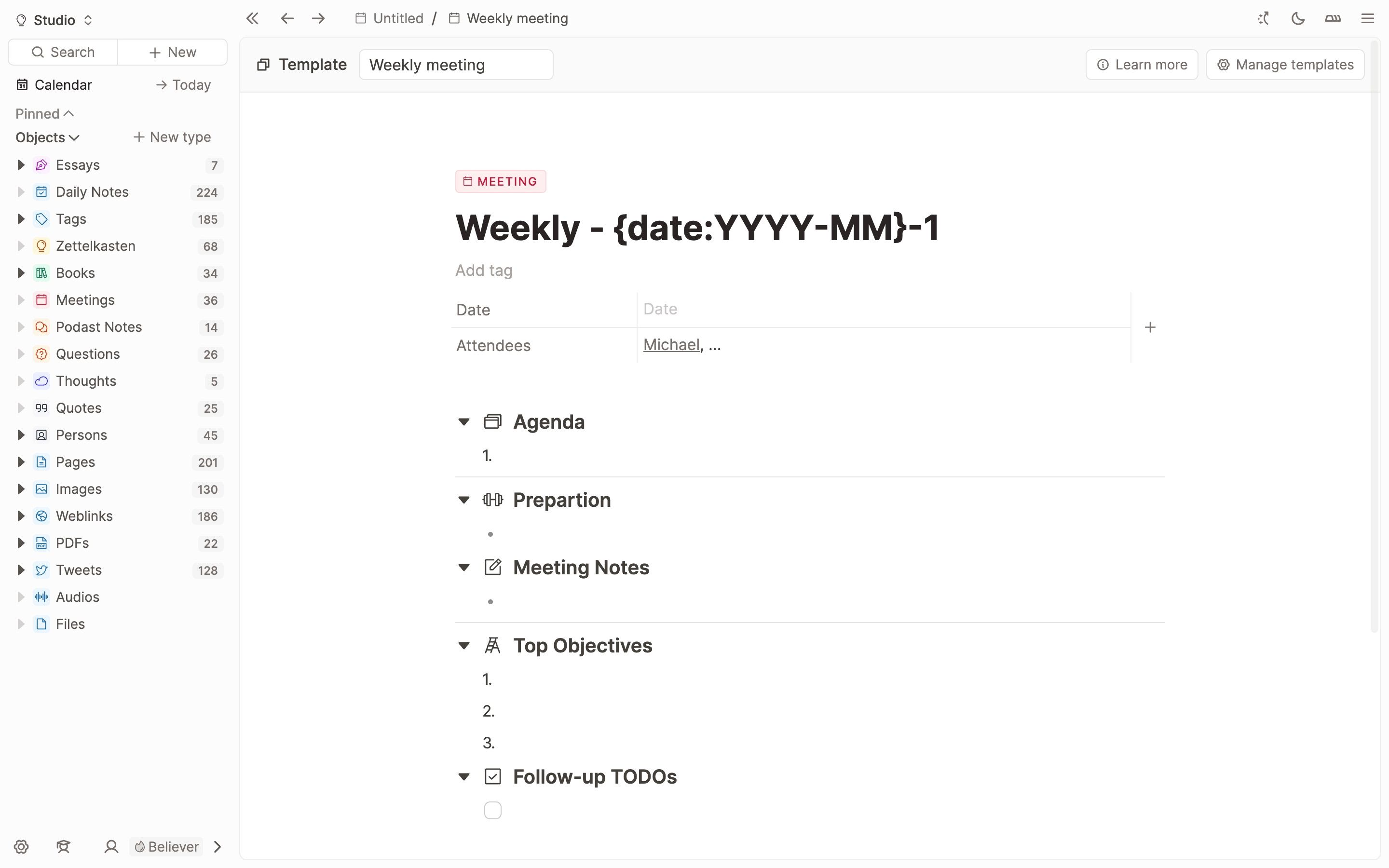Expand the Meetings tree item
This screenshot has height=868, width=1389.
pyautogui.click(x=21, y=299)
